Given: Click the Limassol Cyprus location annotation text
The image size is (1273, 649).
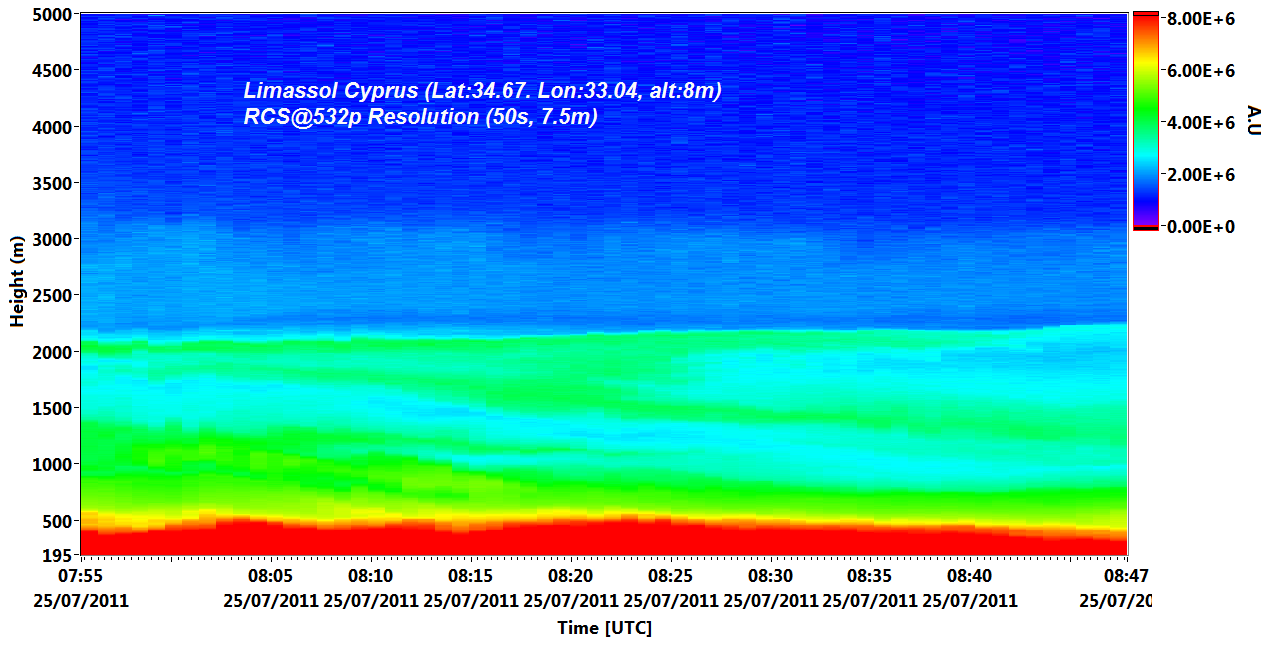Looking at the screenshot, I should click(482, 91).
